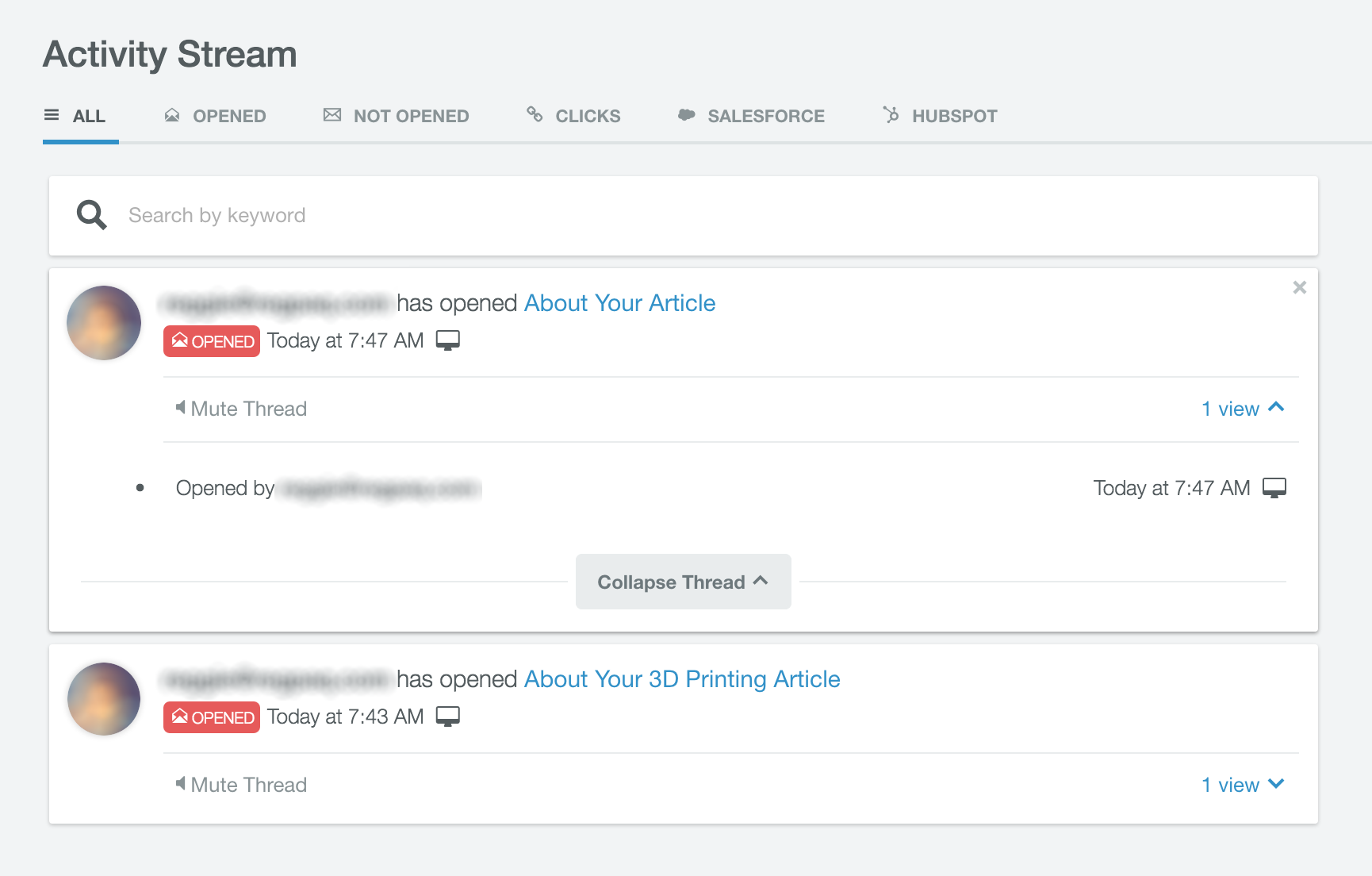Expand the 1 view list for 3D Printing Article

[x=1243, y=785]
